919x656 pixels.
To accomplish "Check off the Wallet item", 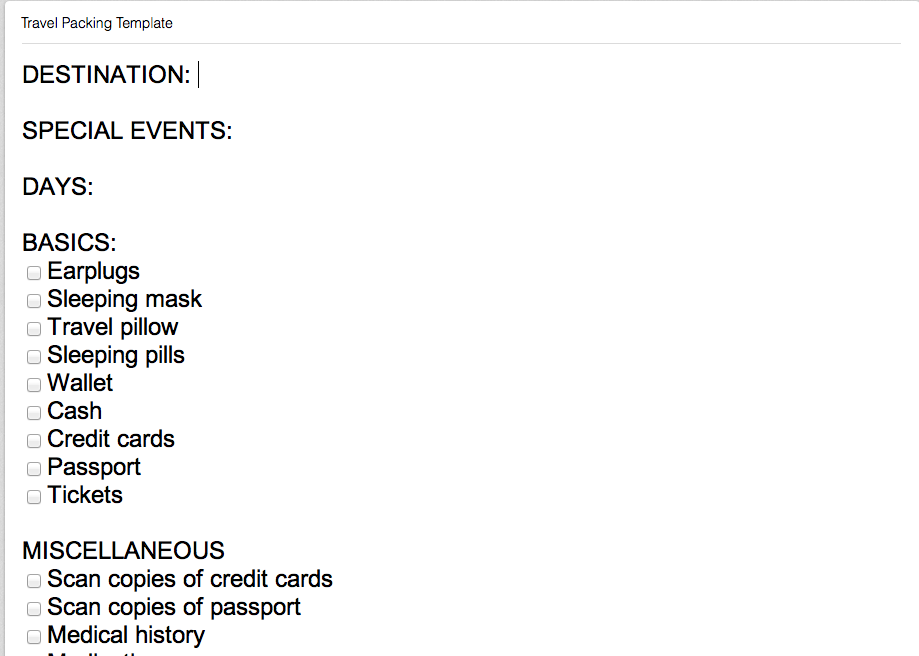I will coord(34,384).
